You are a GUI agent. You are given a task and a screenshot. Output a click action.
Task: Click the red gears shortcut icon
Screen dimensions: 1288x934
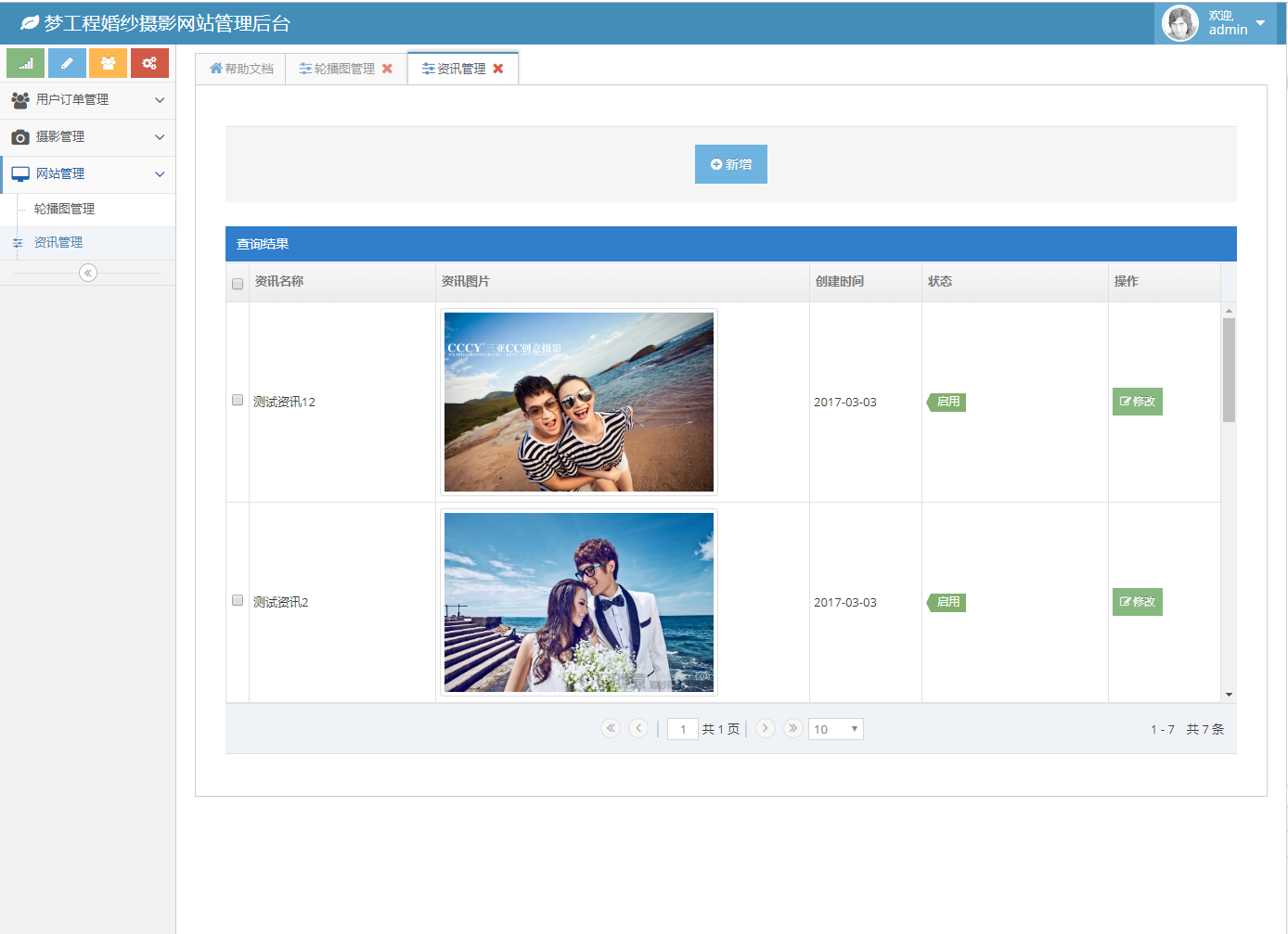[x=149, y=63]
